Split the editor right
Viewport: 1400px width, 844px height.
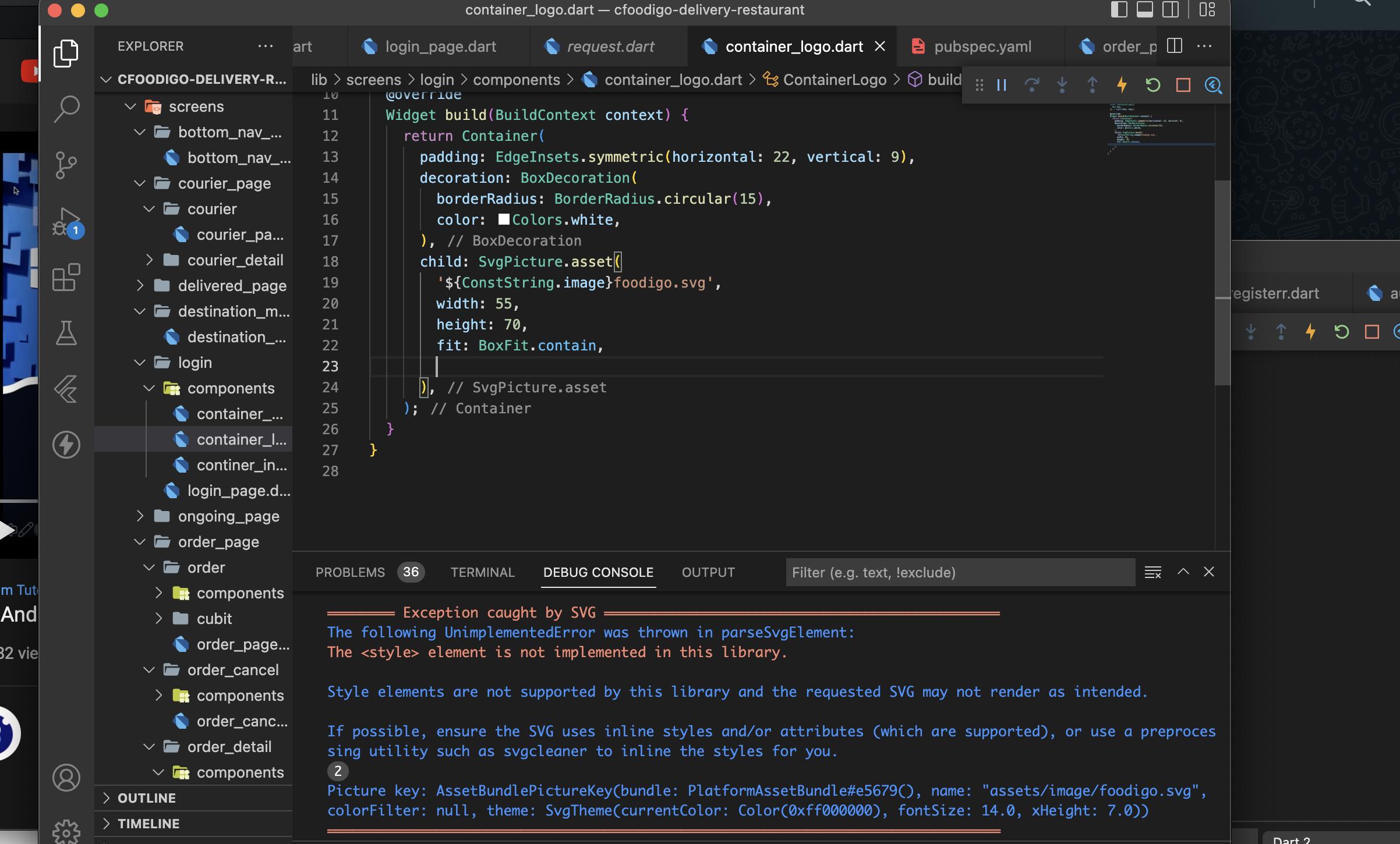point(1175,46)
